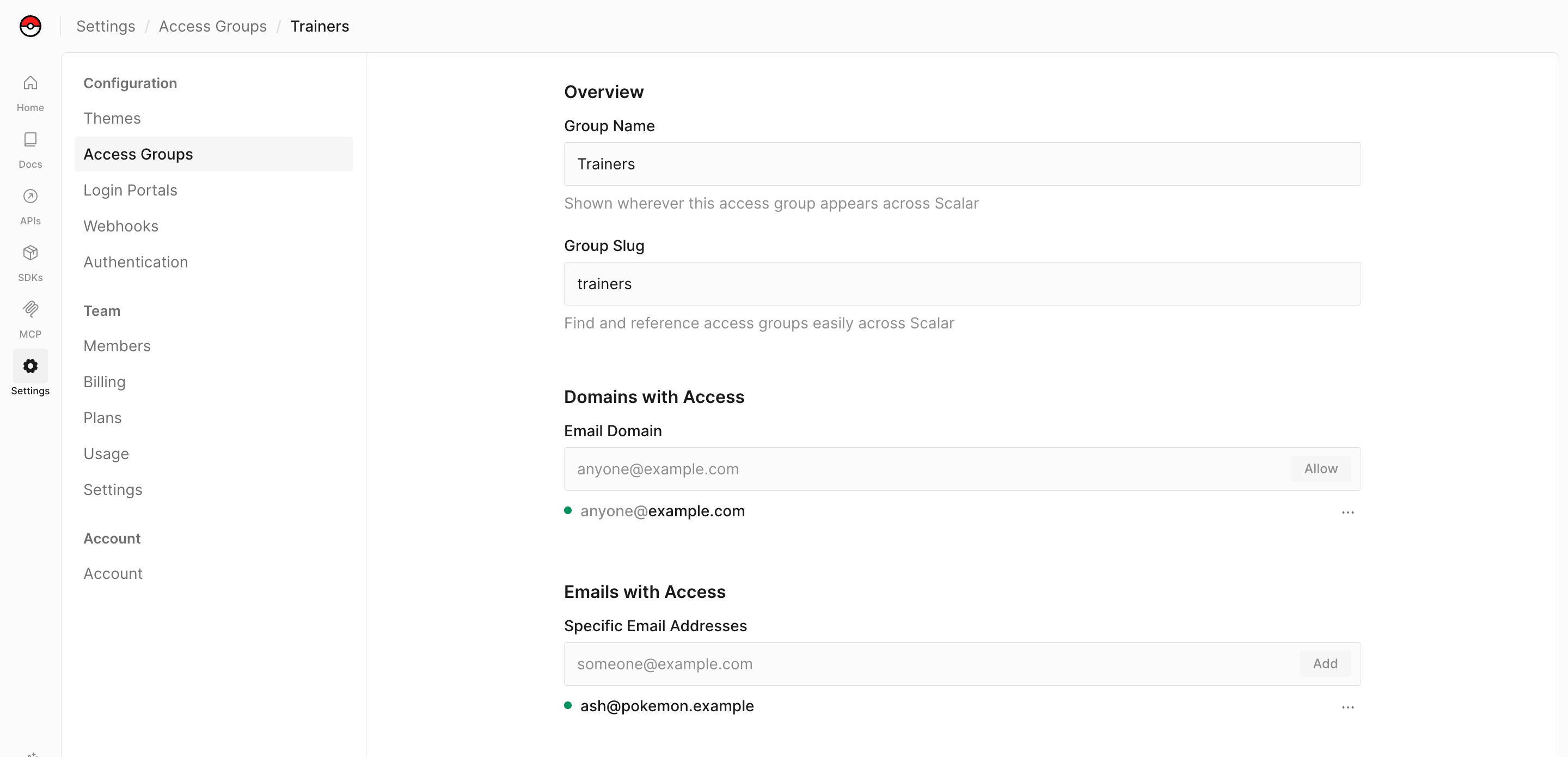Open Webhooks settings page
Screen dimensions: 1568x757
tap(213, 226)
